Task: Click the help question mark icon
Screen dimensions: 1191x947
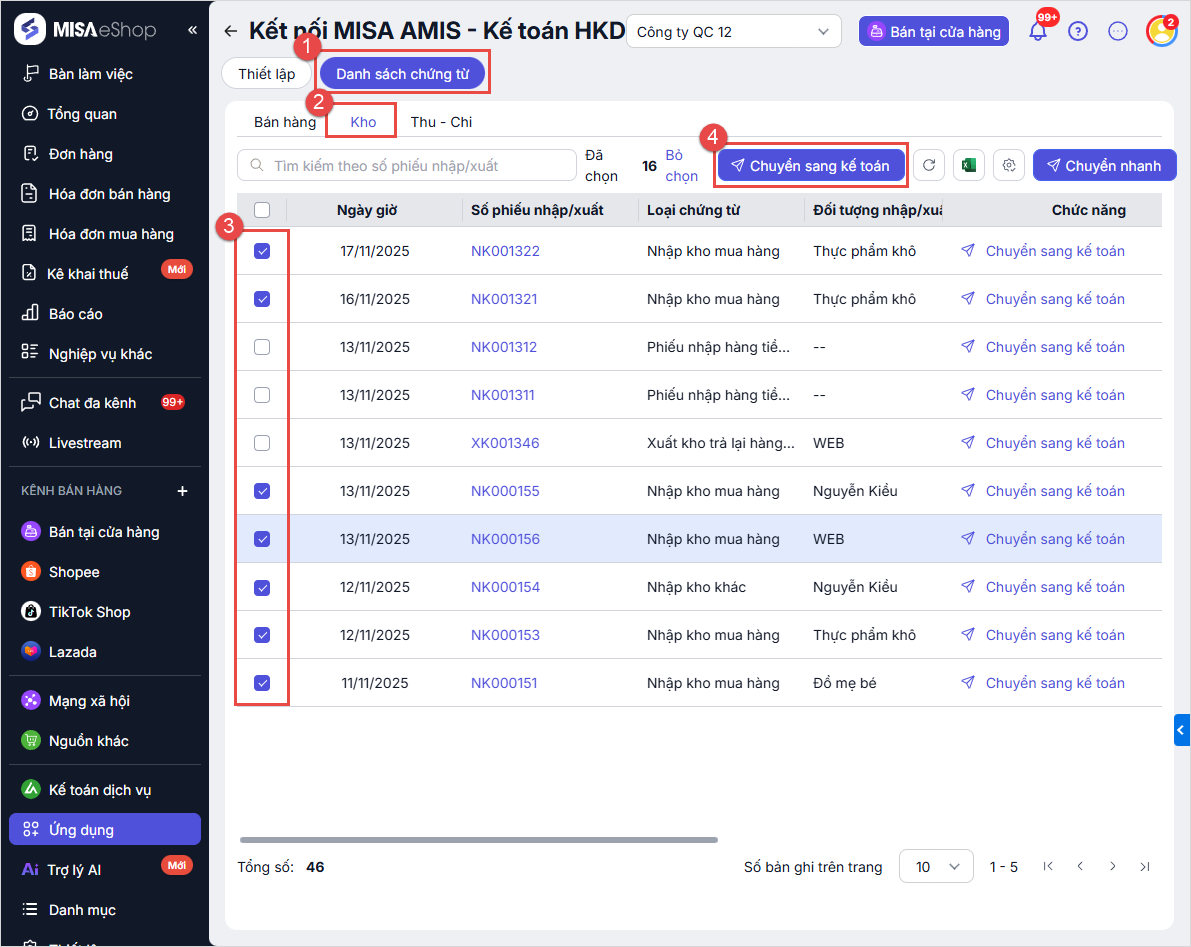Action: click(x=1078, y=31)
